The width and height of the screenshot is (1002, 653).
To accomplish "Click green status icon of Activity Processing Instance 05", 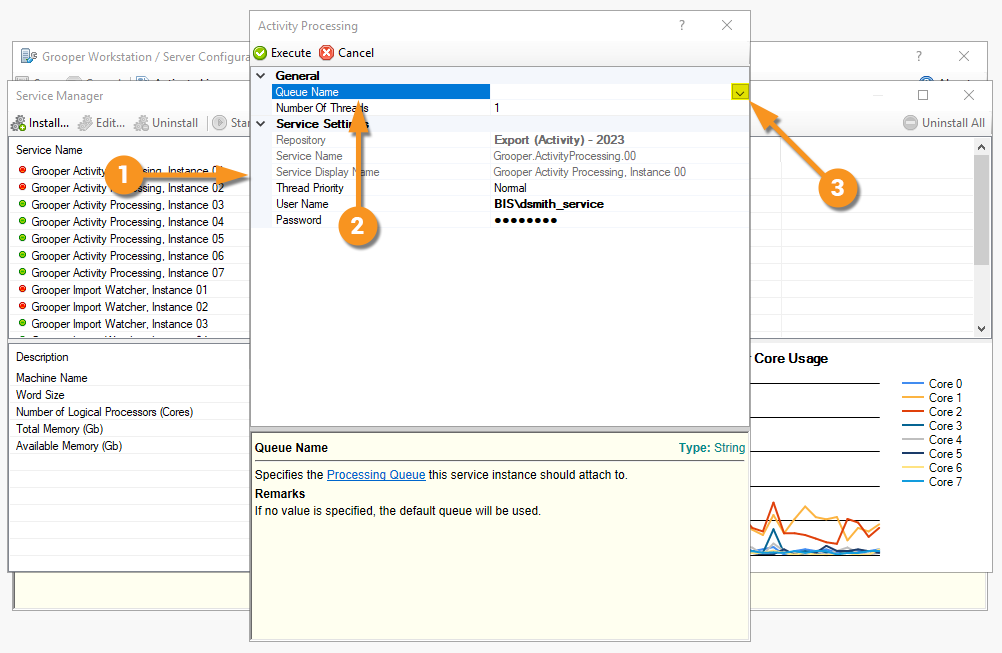I will [22, 238].
